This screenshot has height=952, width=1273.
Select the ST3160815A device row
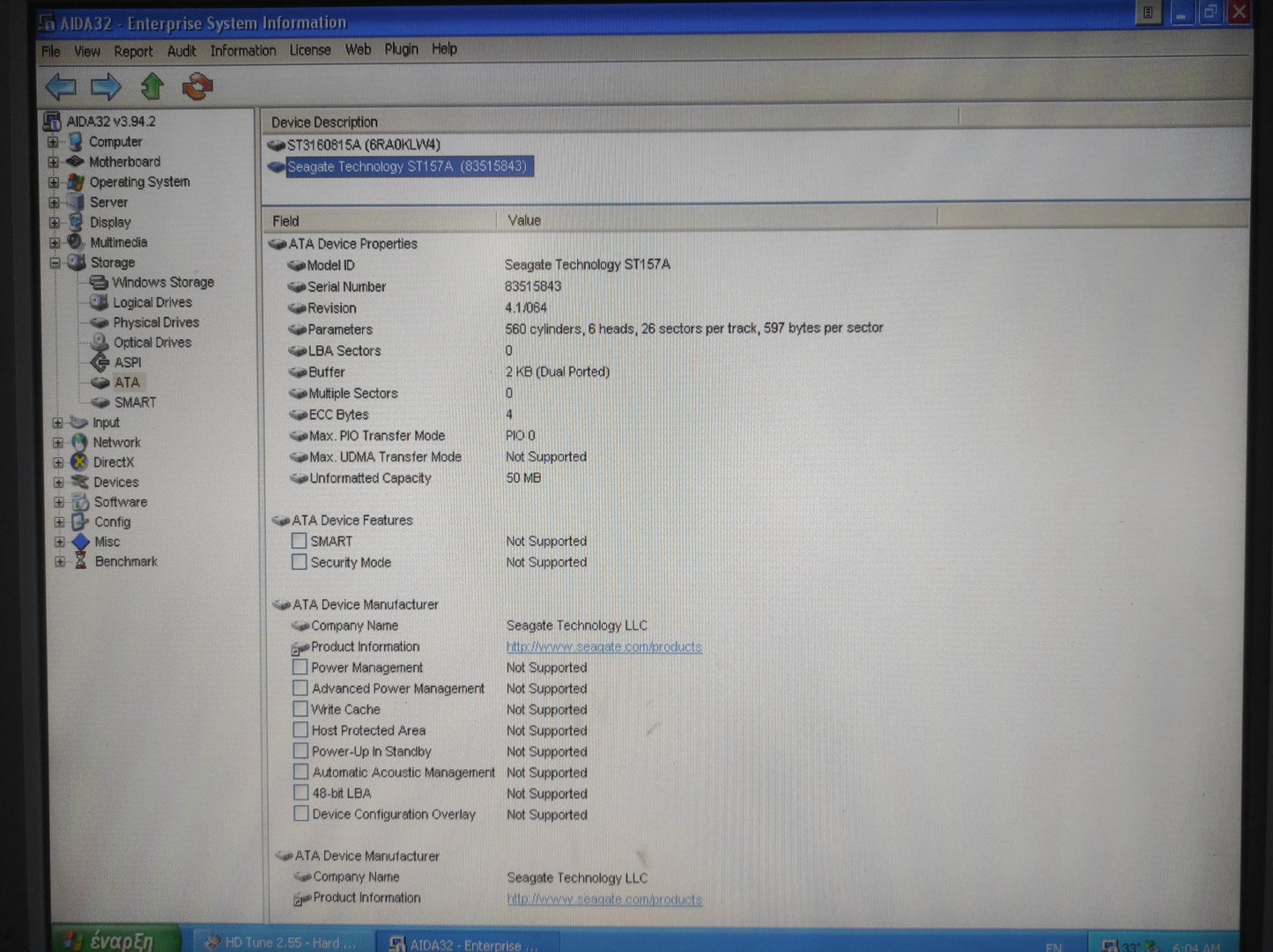click(363, 144)
